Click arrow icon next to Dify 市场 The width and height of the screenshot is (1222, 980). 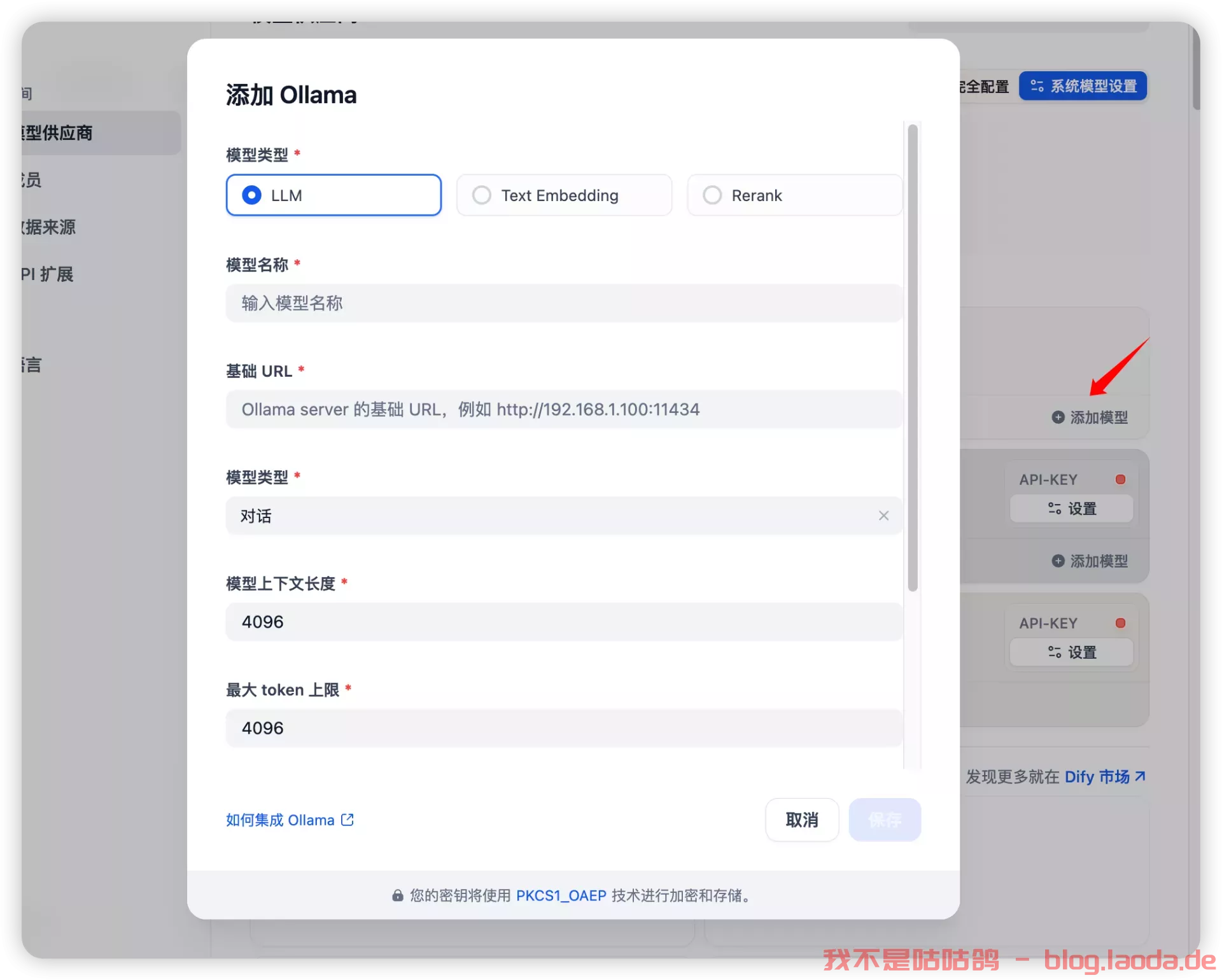click(1140, 776)
